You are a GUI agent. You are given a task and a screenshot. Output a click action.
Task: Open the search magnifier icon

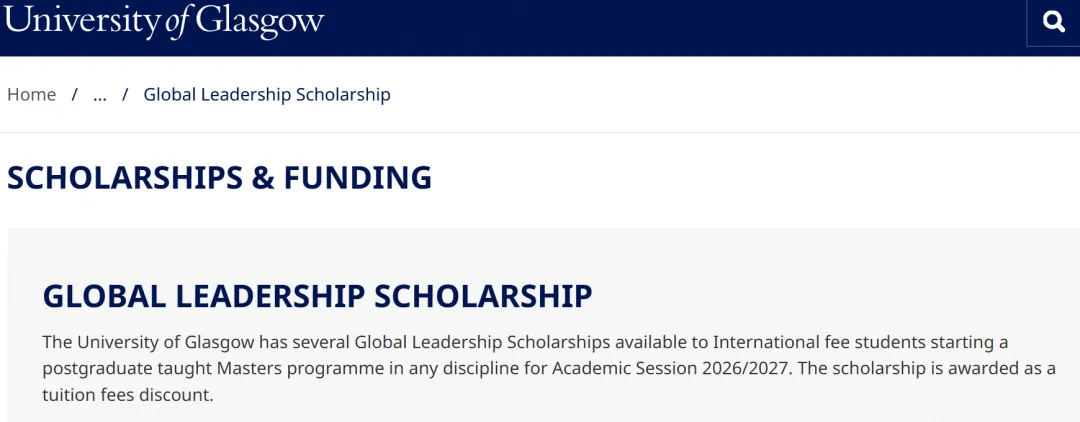click(1053, 22)
